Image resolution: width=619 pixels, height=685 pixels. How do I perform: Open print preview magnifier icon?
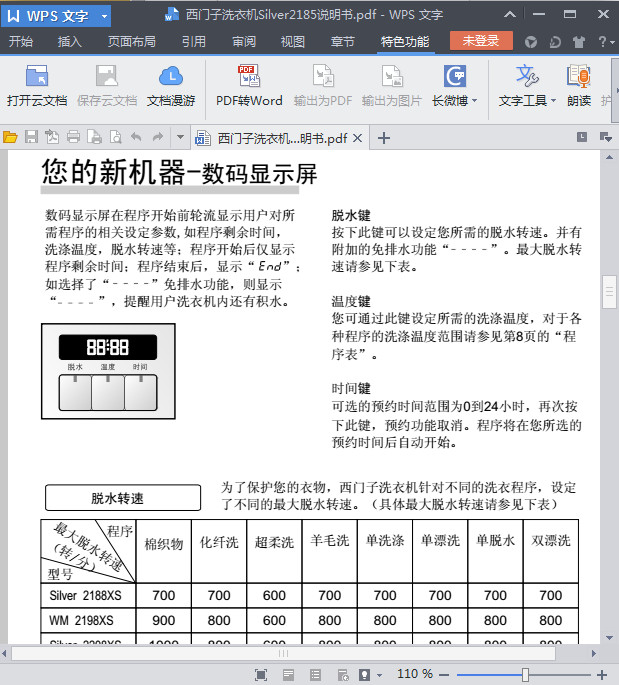(x=116, y=138)
